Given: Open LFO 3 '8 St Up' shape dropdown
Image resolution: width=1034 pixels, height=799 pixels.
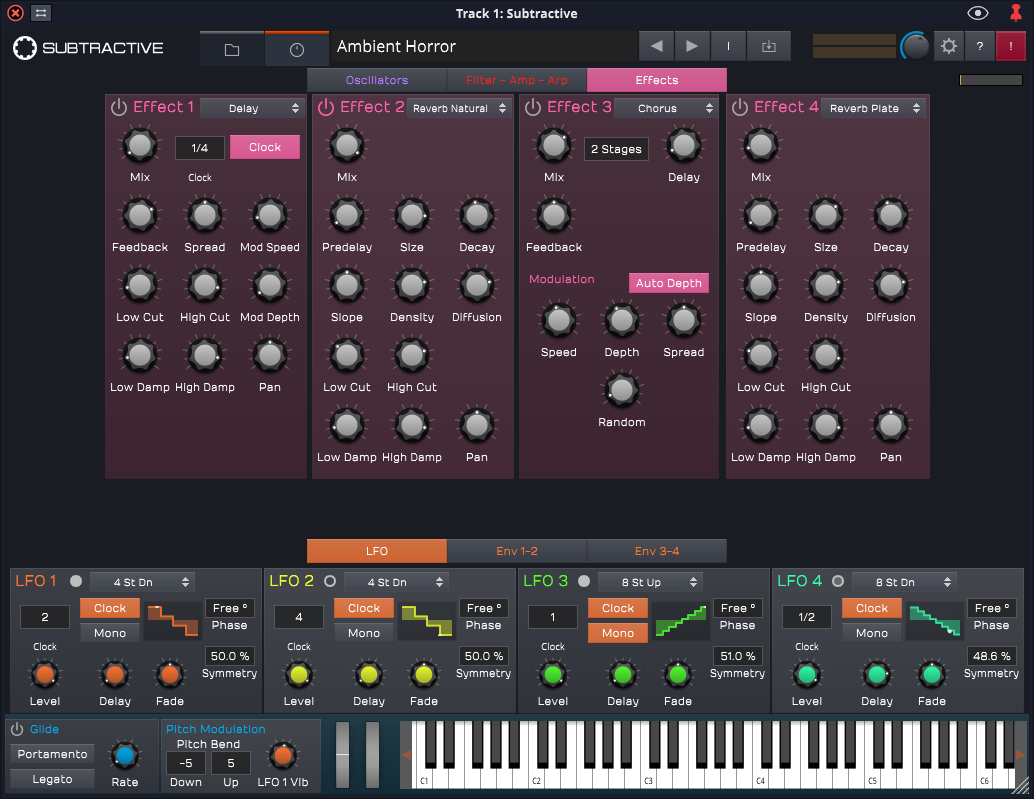Looking at the screenshot, I should pyautogui.click(x=650, y=582).
